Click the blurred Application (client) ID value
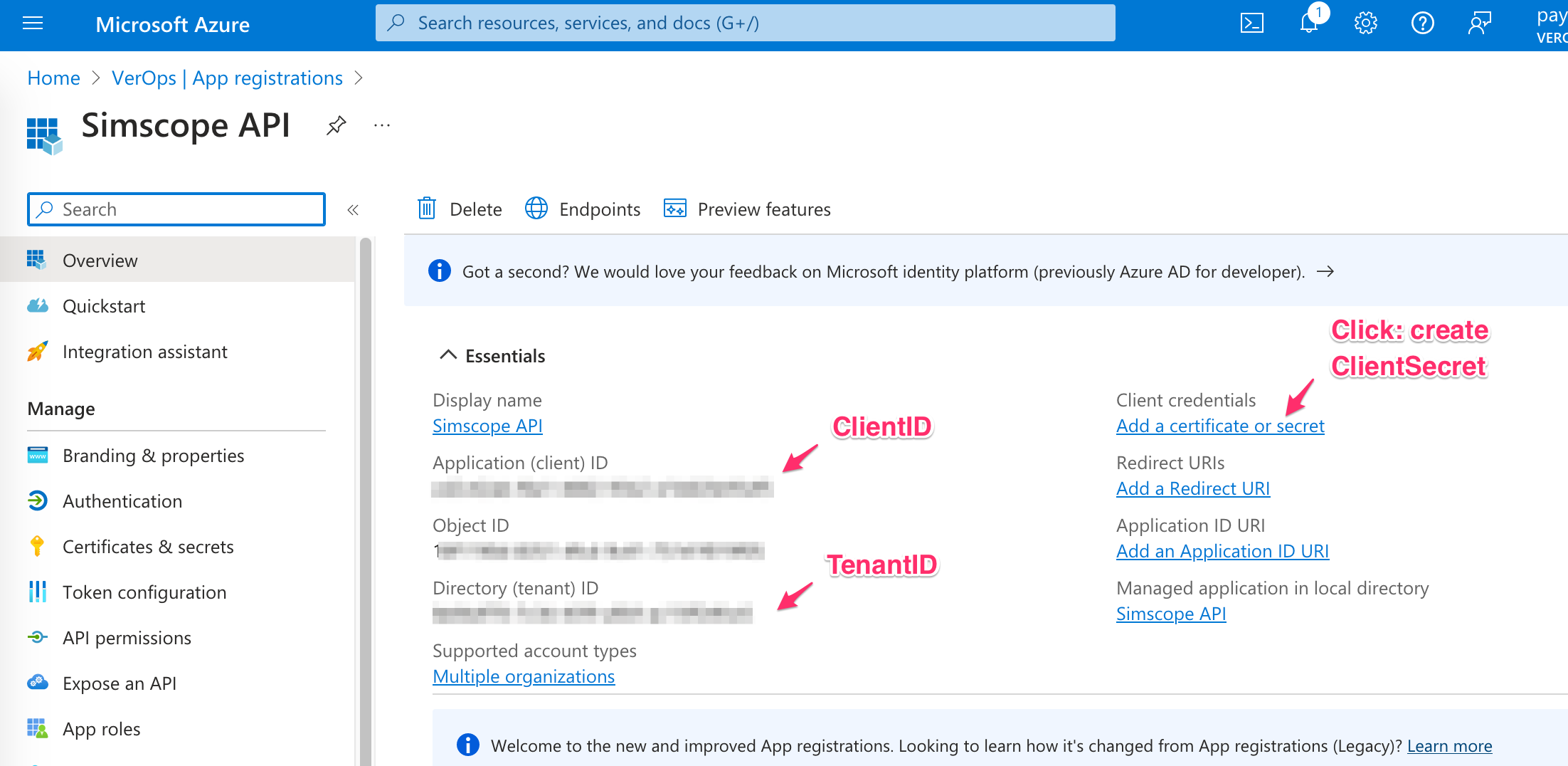Image resolution: width=1568 pixels, height=766 pixels. coord(603,488)
